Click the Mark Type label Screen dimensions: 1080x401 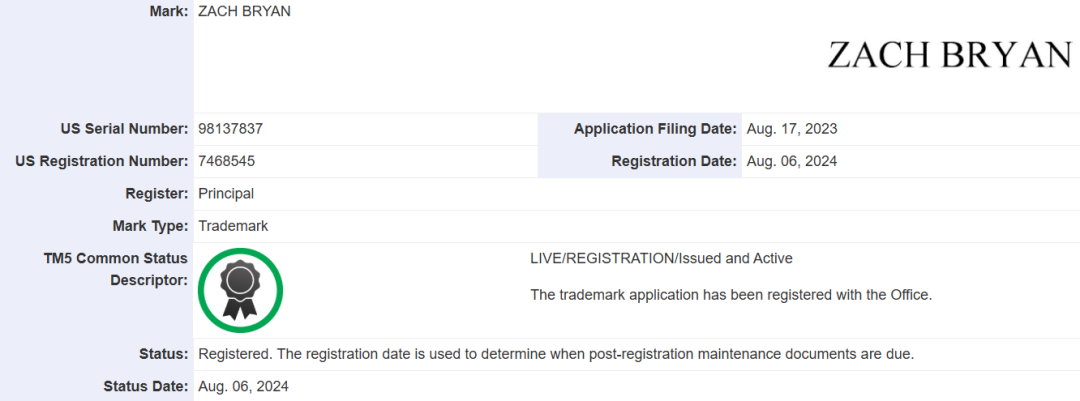tap(150, 226)
